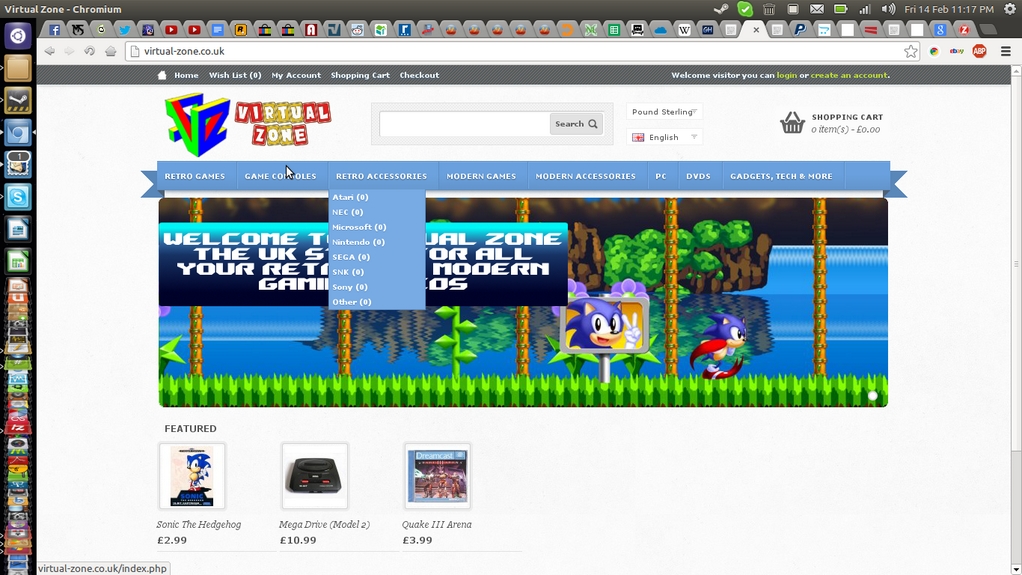Screen dimensions: 1022x575
Task: Open the Wish List (0) link
Action: pyautogui.click(x=235, y=75)
